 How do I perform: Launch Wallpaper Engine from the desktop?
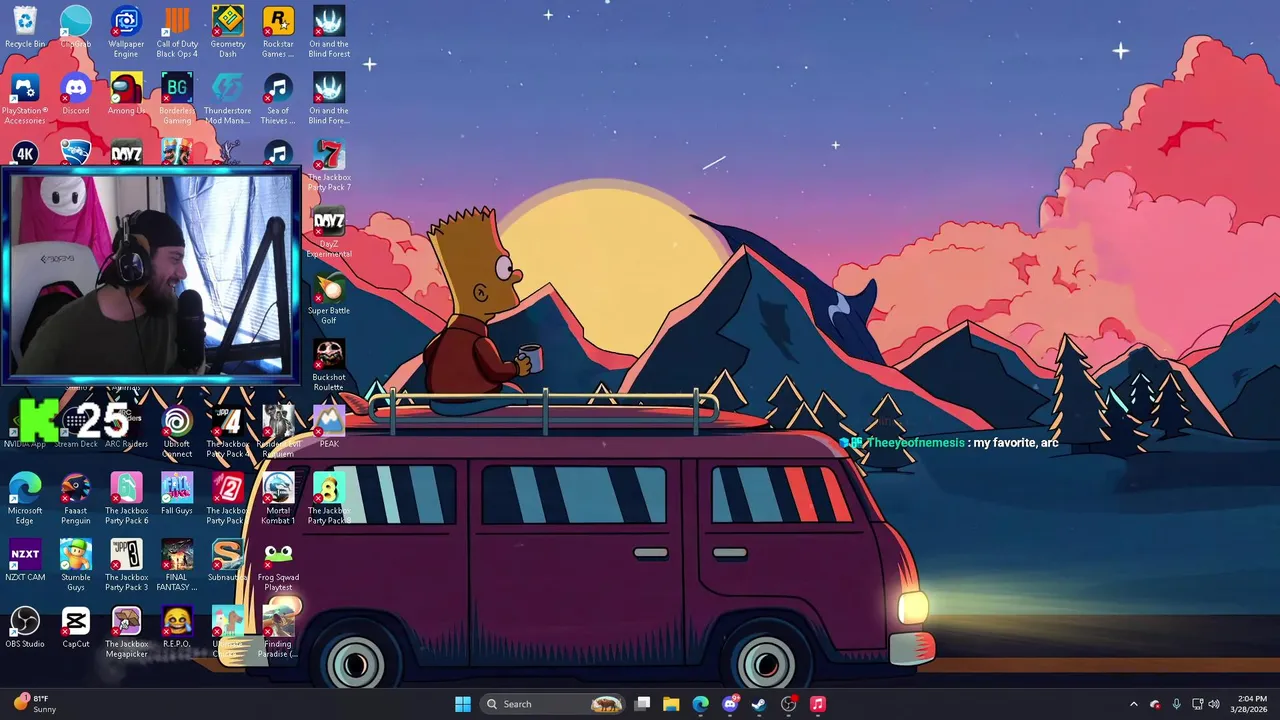pyautogui.click(x=126, y=32)
